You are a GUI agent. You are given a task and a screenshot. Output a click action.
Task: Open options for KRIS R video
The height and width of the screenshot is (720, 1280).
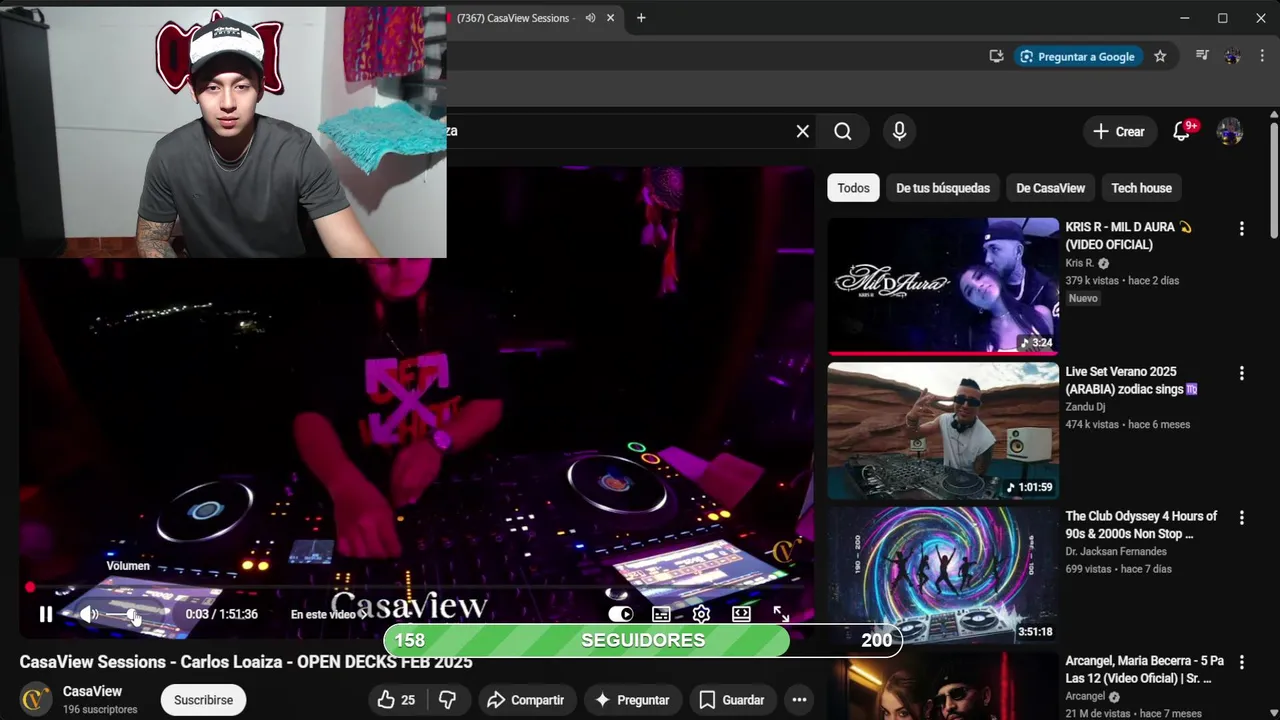pyautogui.click(x=1241, y=229)
